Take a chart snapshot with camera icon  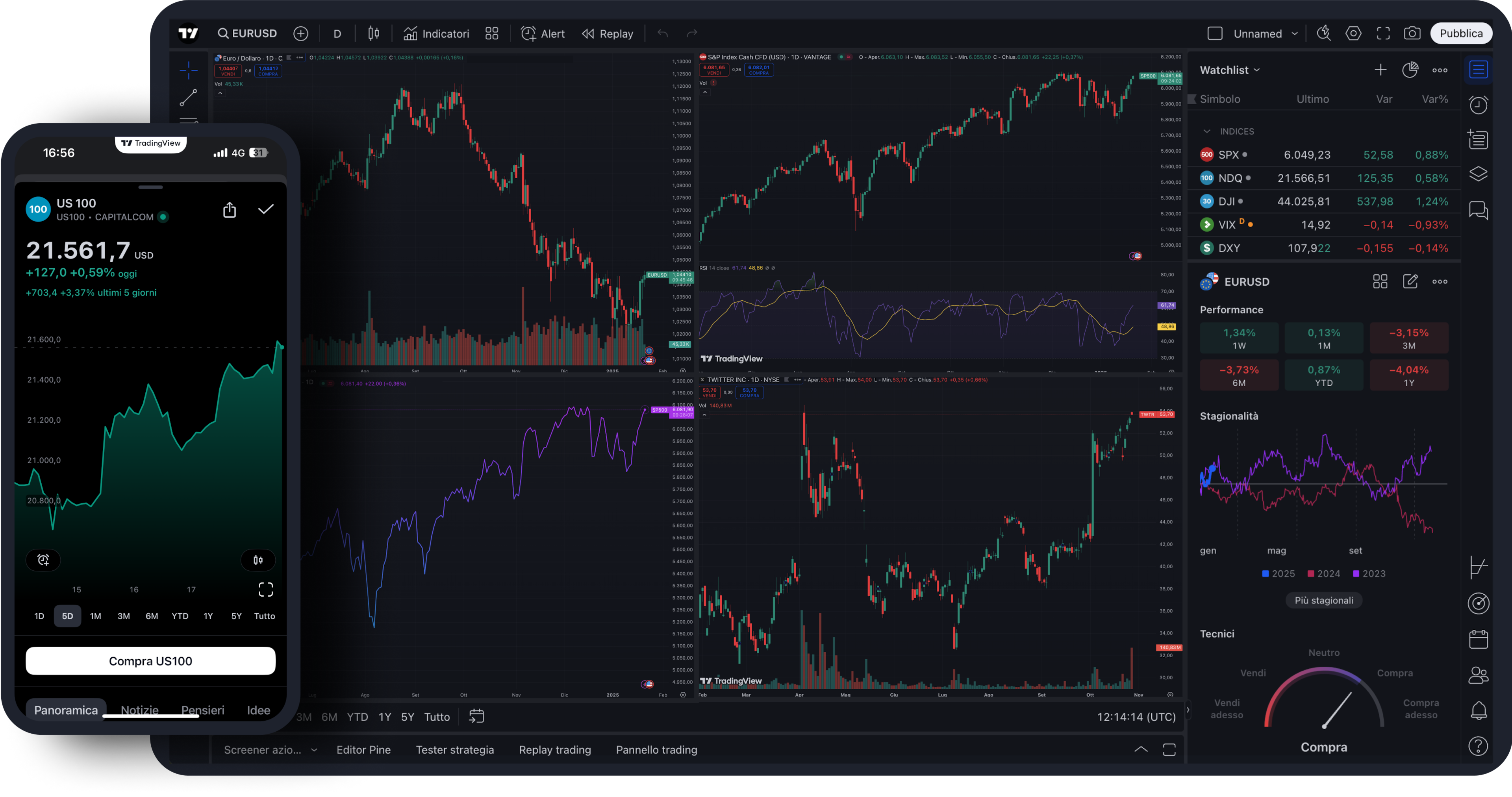pyautogui.click(x=1412, y=33)
